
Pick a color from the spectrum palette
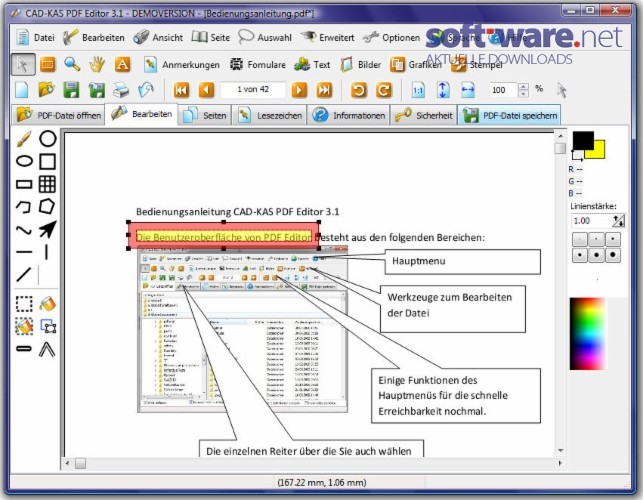point(587,333)
